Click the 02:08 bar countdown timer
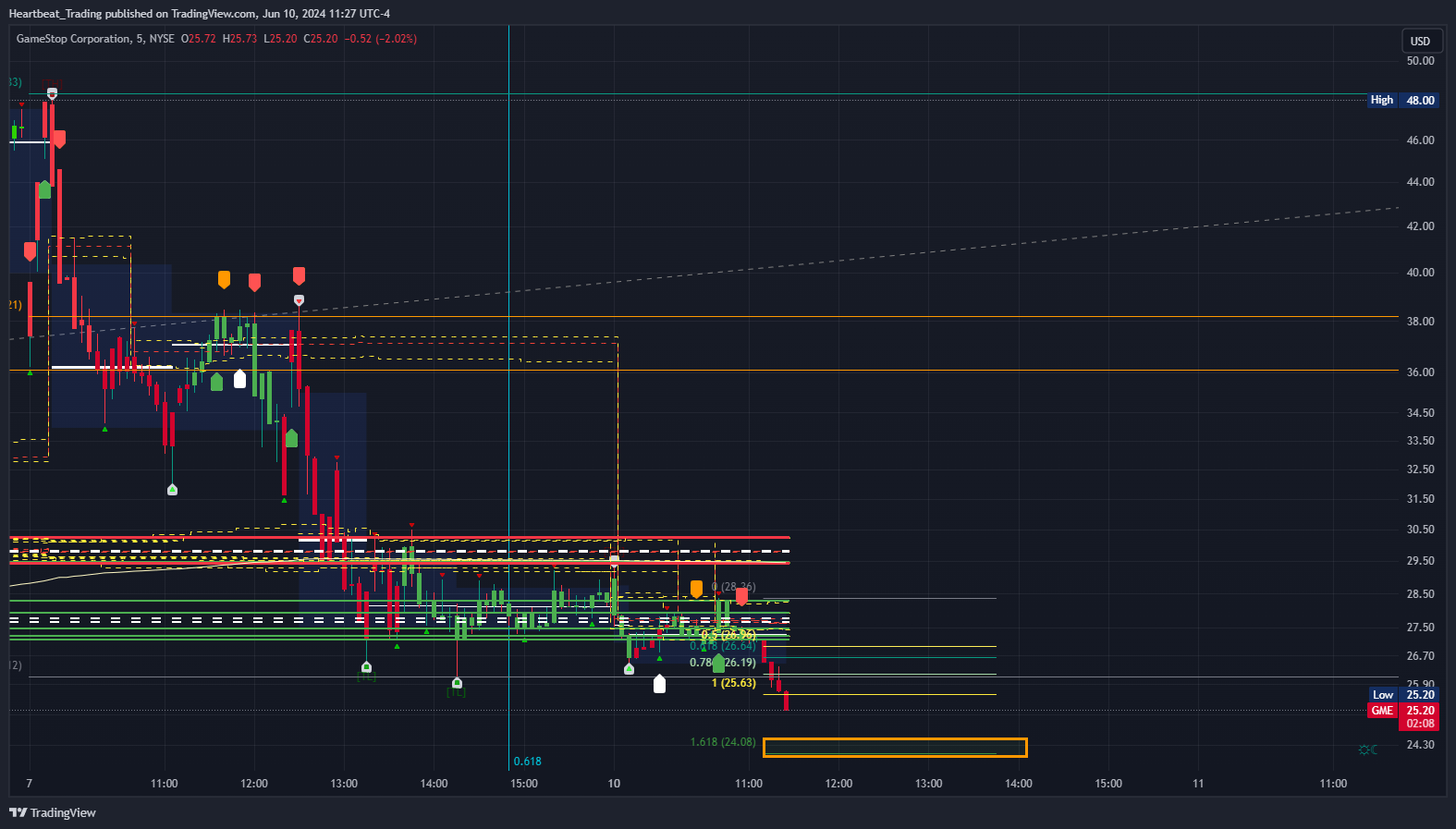Screen dimensions: 1456x829 tap(1420, 724)
